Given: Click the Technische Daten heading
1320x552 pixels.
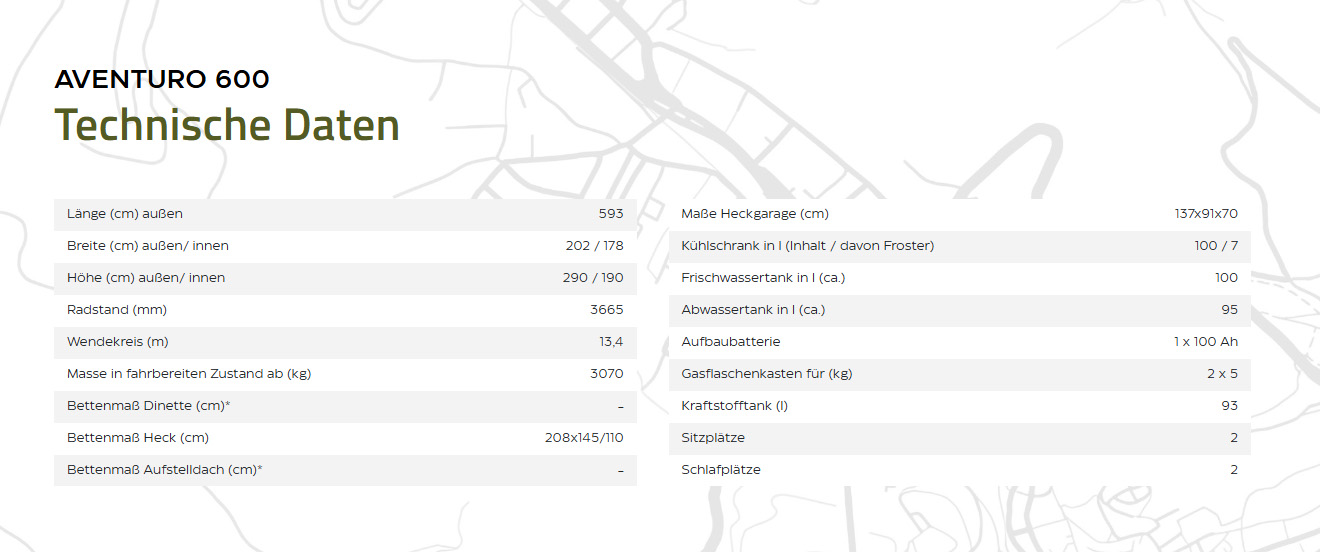Looking at the screenshot, I should click(227, 125).
